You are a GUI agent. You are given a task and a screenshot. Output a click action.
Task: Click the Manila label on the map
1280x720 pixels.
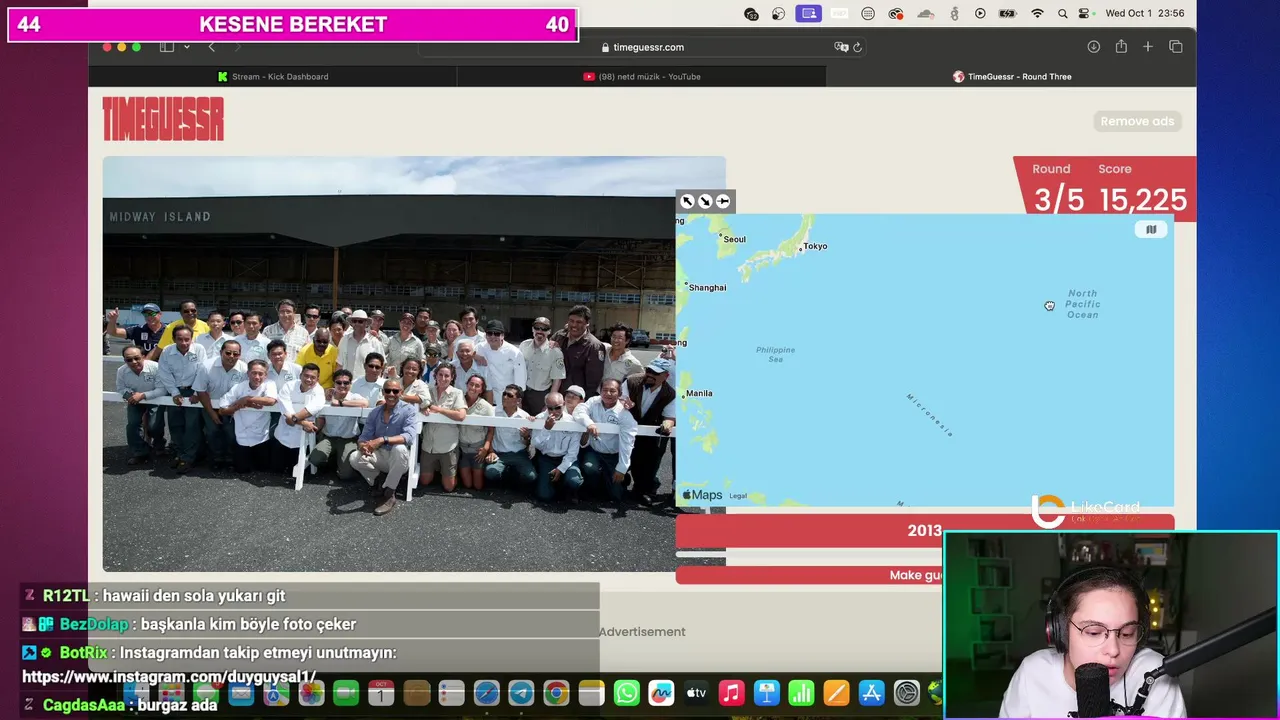699,393
